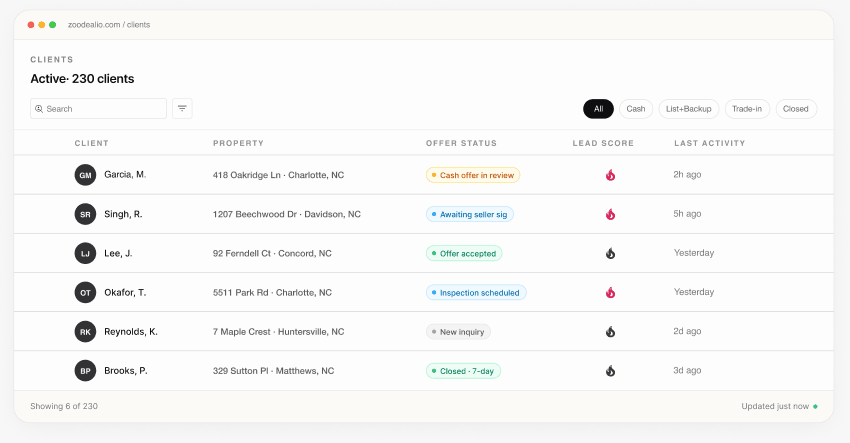
Task: Sort by the LEAD SCORE header
Action: (603, 143)
